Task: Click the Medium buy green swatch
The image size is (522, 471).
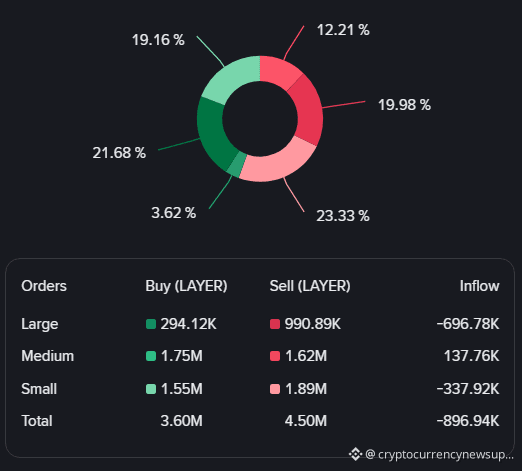Action: tap(151, 356)
